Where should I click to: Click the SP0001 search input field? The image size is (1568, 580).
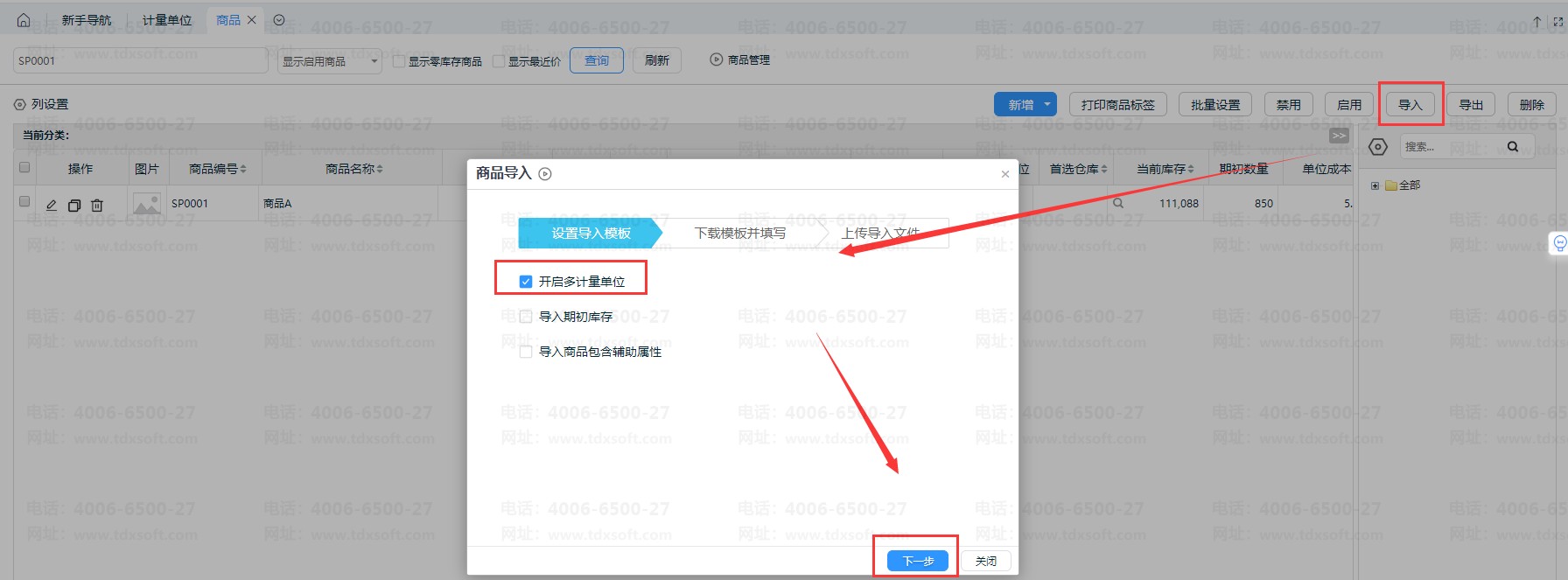[140, 60]
